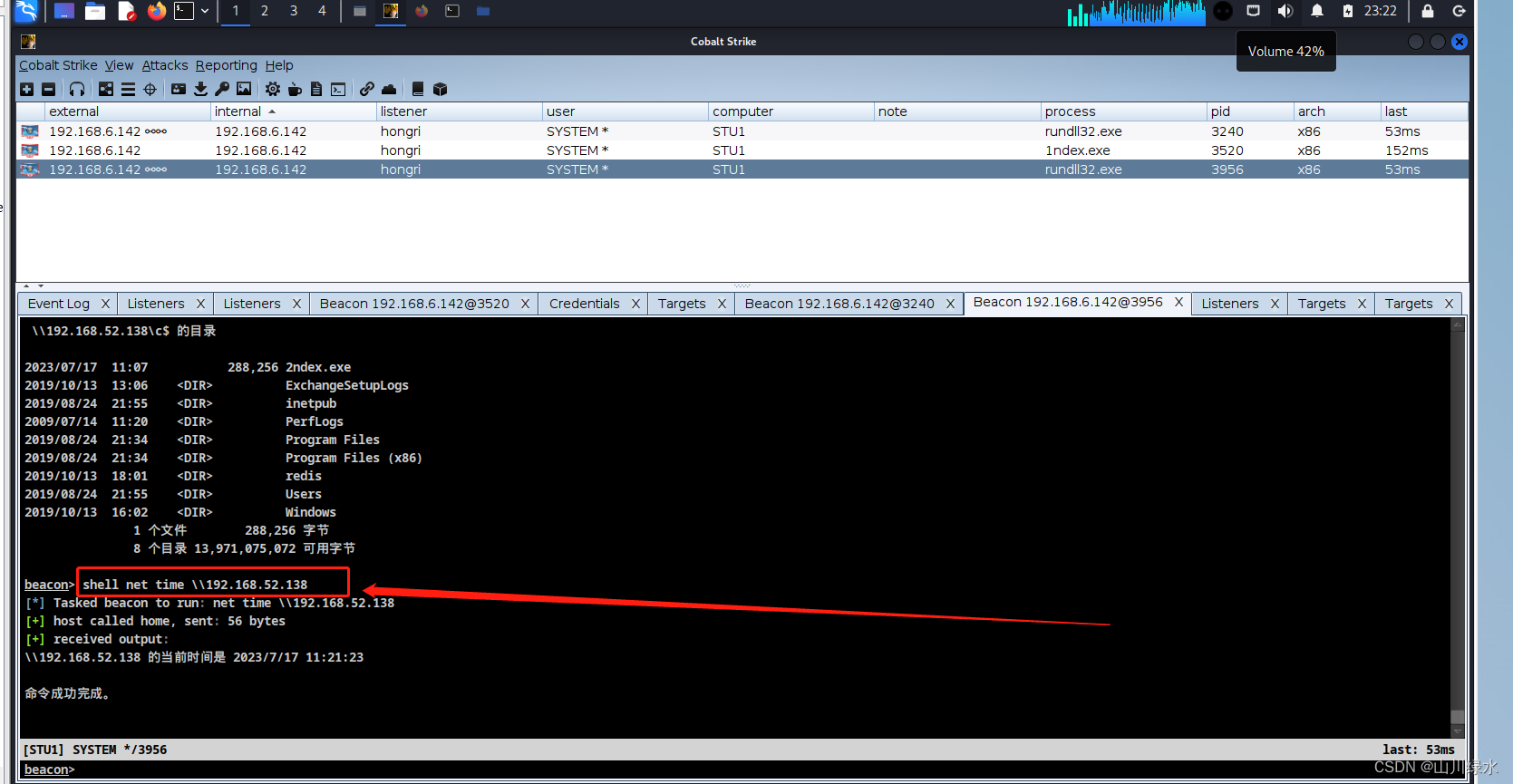This screenshot has height=784, width=1513.
Task: Switch to workspace 2 in panel
Action: [264, 11]
